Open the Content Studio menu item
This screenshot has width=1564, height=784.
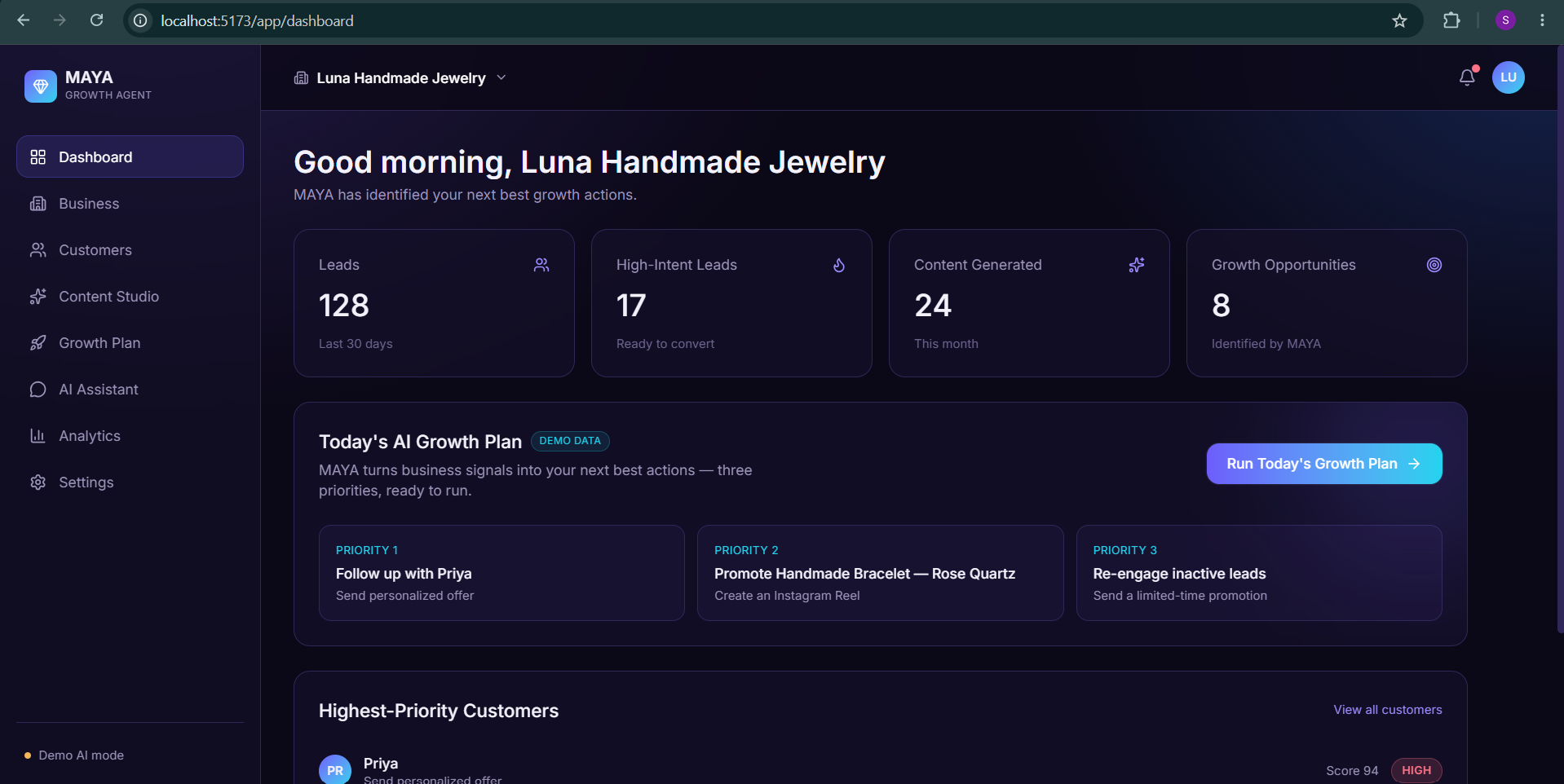(x=130, y=297)
